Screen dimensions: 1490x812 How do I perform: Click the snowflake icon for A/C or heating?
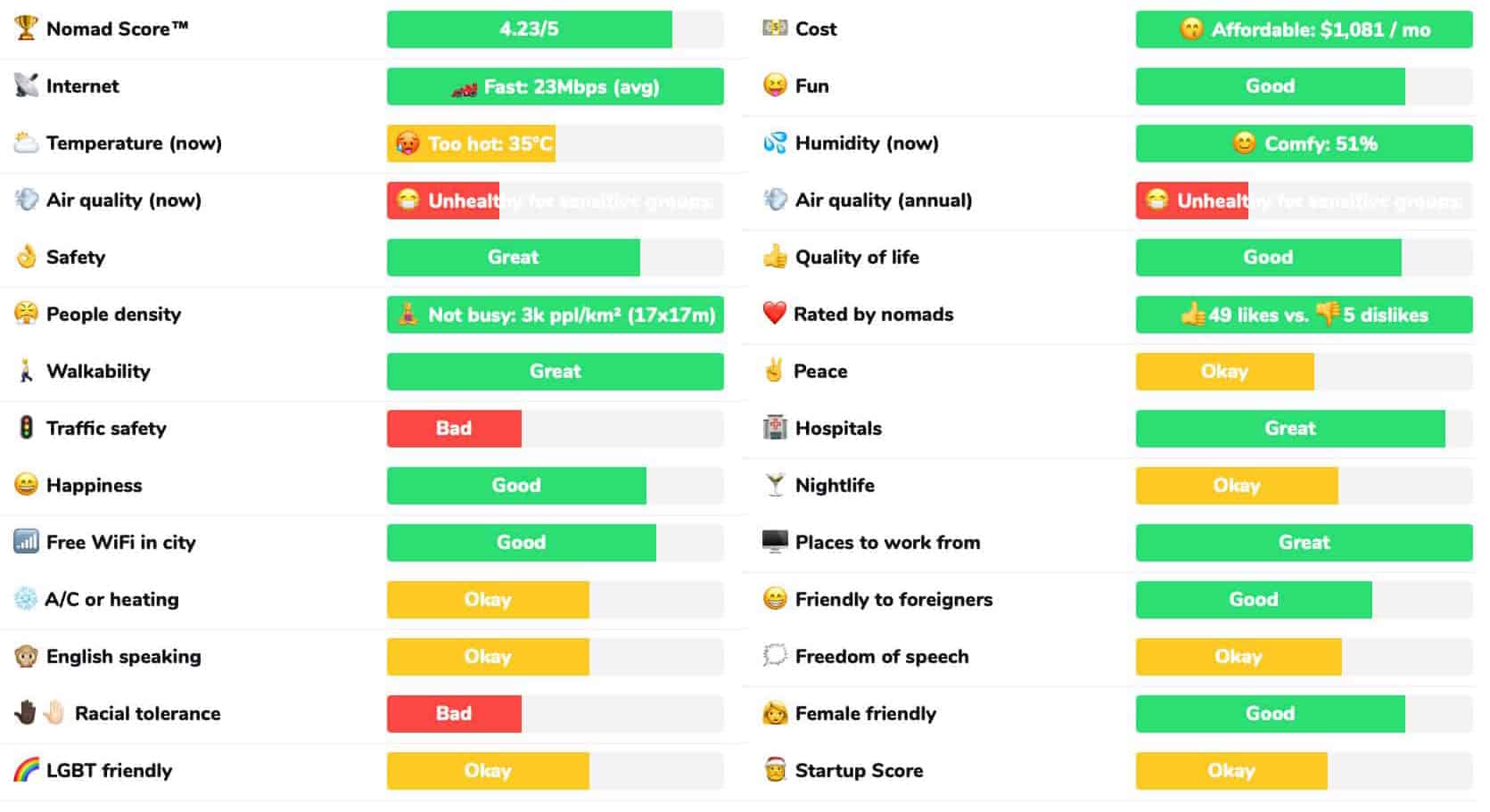click(26, 599)
